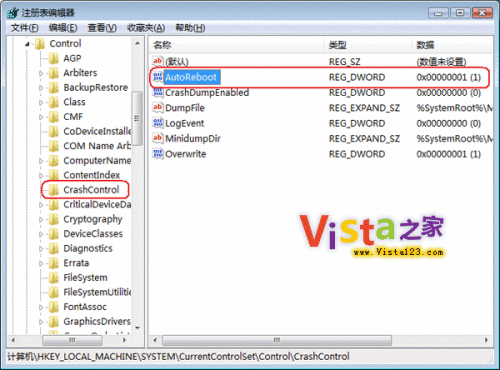Select the AutoReboot value name
Screen dimensions: 500x370
[191, 77]
